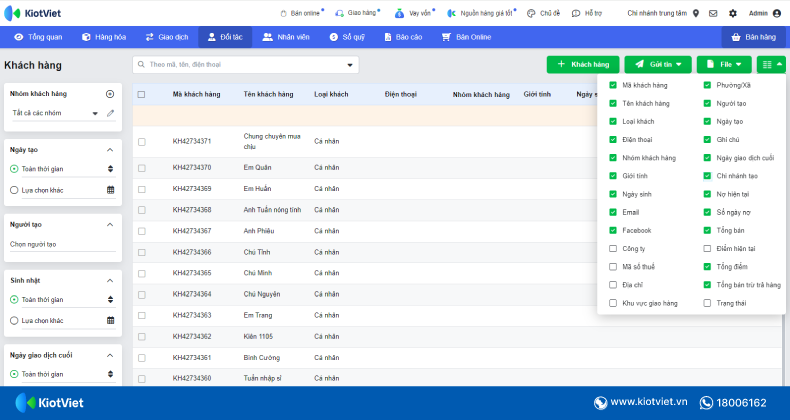Expand the File dropdown button

[x=724, y=64]
